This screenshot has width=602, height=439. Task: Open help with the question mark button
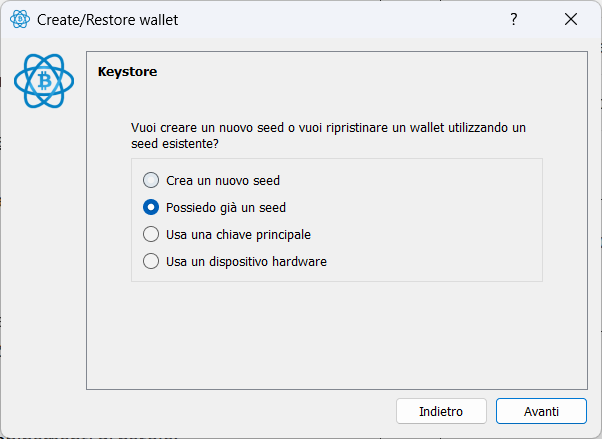pos(514,19)
